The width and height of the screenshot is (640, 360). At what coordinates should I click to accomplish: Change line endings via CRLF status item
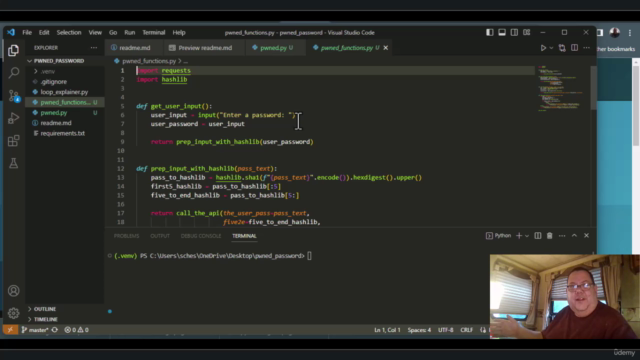tap(467, 330)
